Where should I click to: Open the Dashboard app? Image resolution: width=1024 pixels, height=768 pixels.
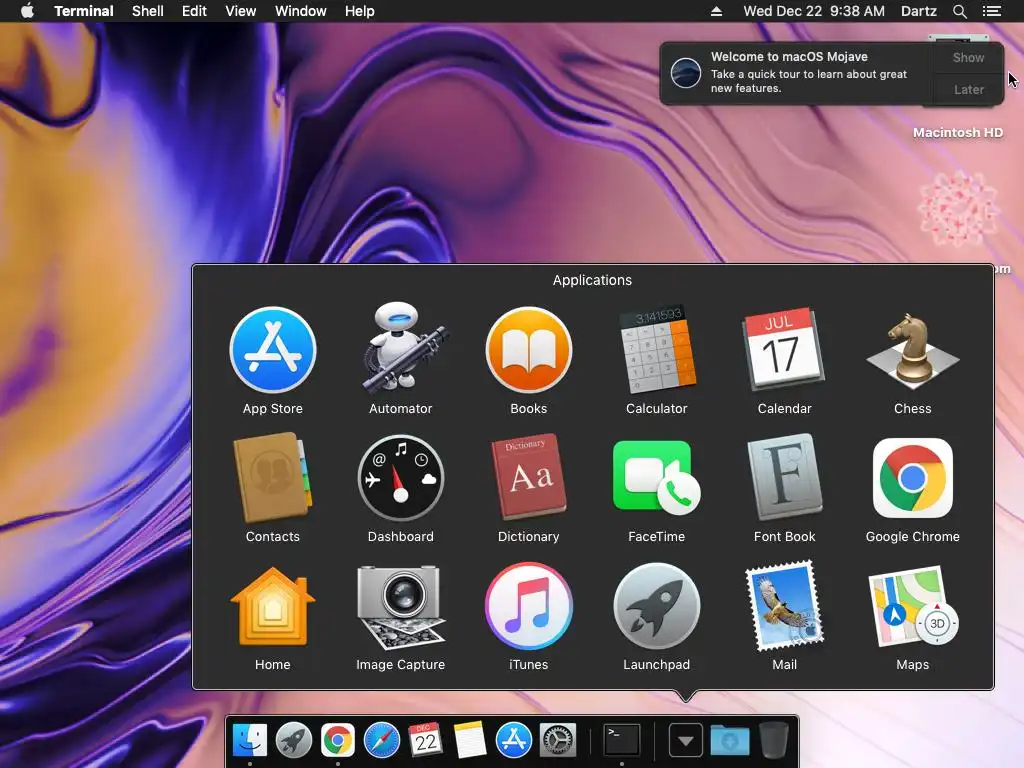click(400, 479)
